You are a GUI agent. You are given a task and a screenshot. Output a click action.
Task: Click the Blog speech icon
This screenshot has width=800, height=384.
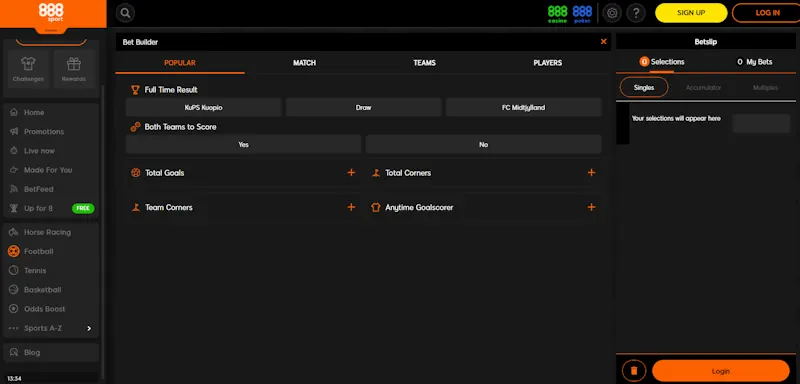(x=14, y=352)
